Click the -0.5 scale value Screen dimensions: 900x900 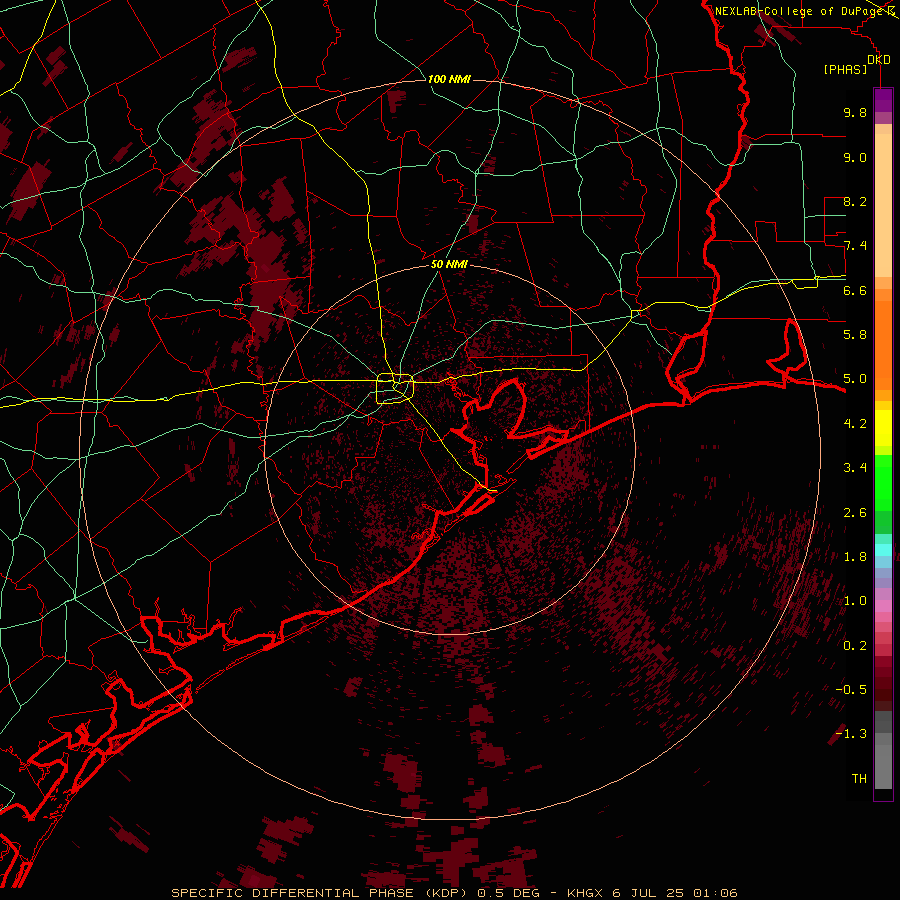pos(851,690)
